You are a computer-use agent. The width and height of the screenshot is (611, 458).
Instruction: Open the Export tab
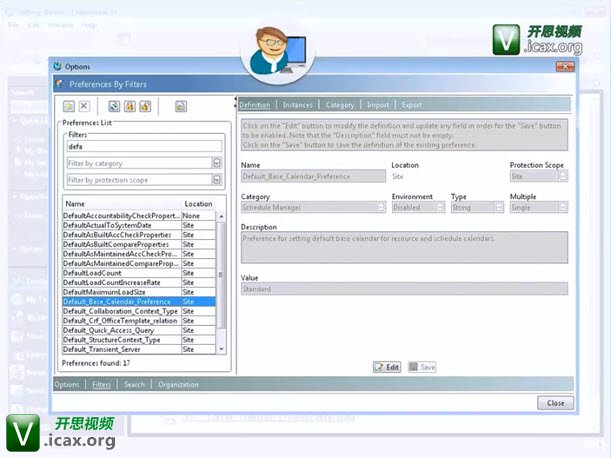click(412, 105)
